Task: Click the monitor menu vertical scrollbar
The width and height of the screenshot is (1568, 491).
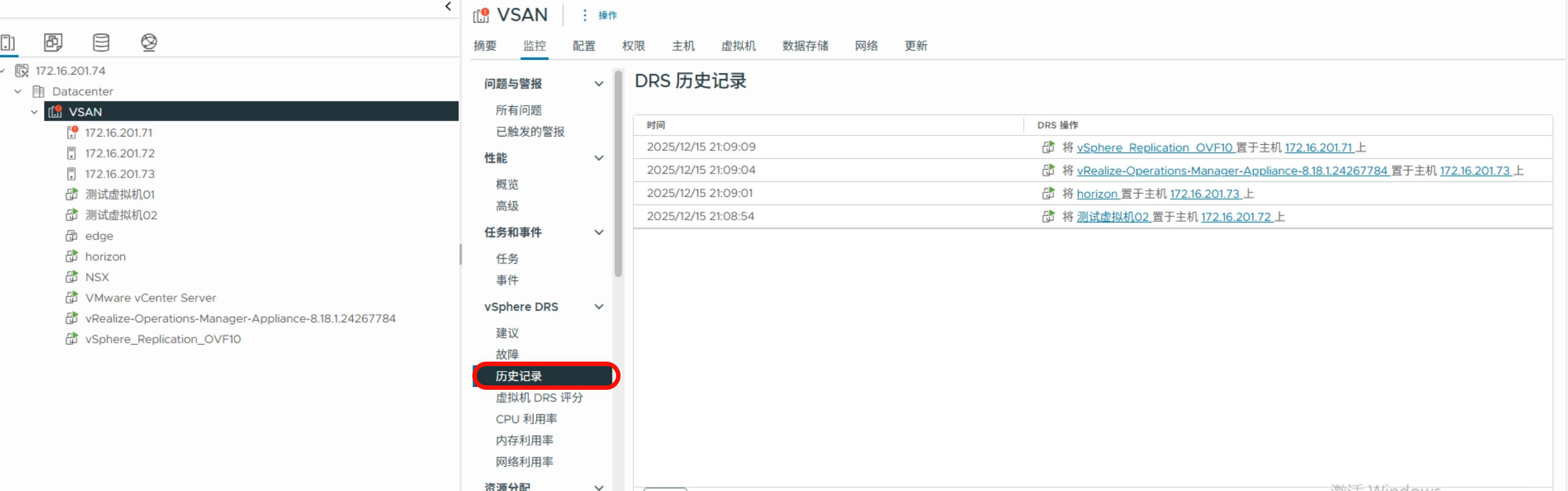Action: 618,174
